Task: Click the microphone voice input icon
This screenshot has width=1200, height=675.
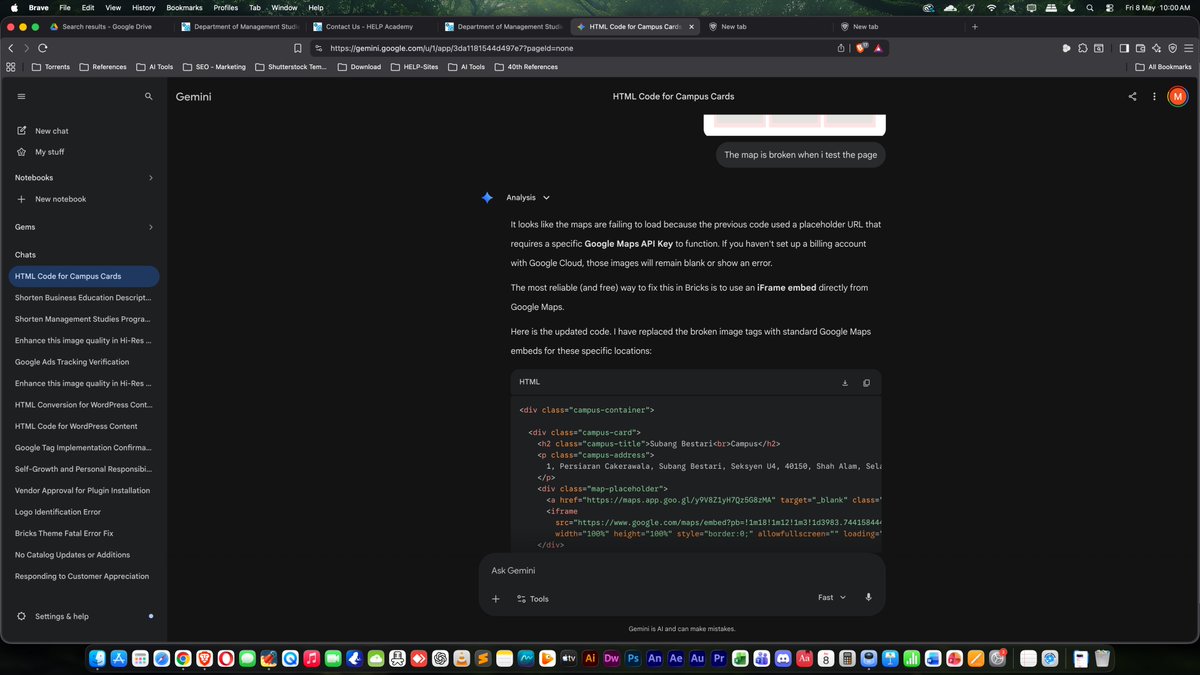Action: 868,598
